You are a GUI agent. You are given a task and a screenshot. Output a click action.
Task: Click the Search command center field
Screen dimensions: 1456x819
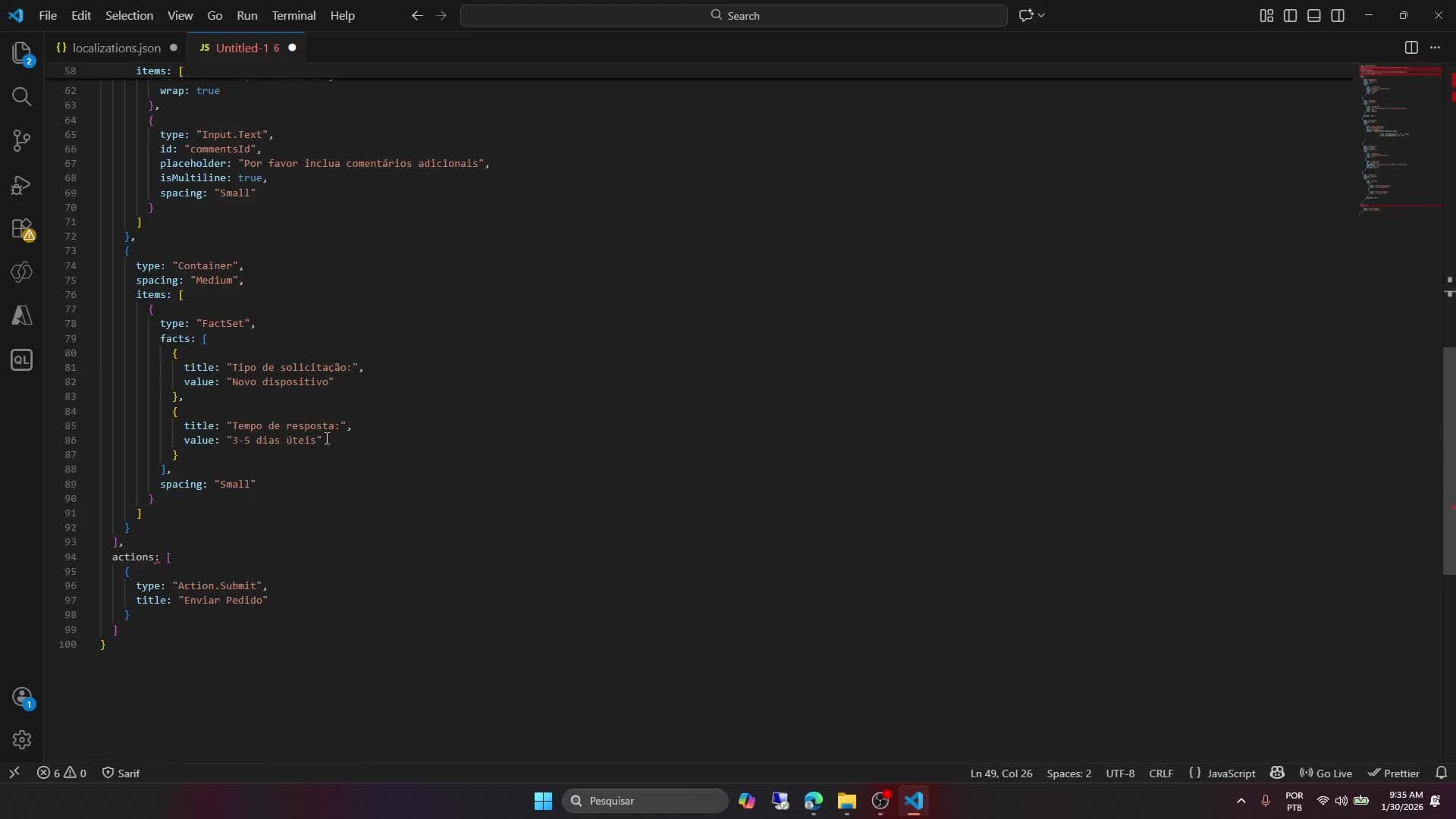click(733, 15)
